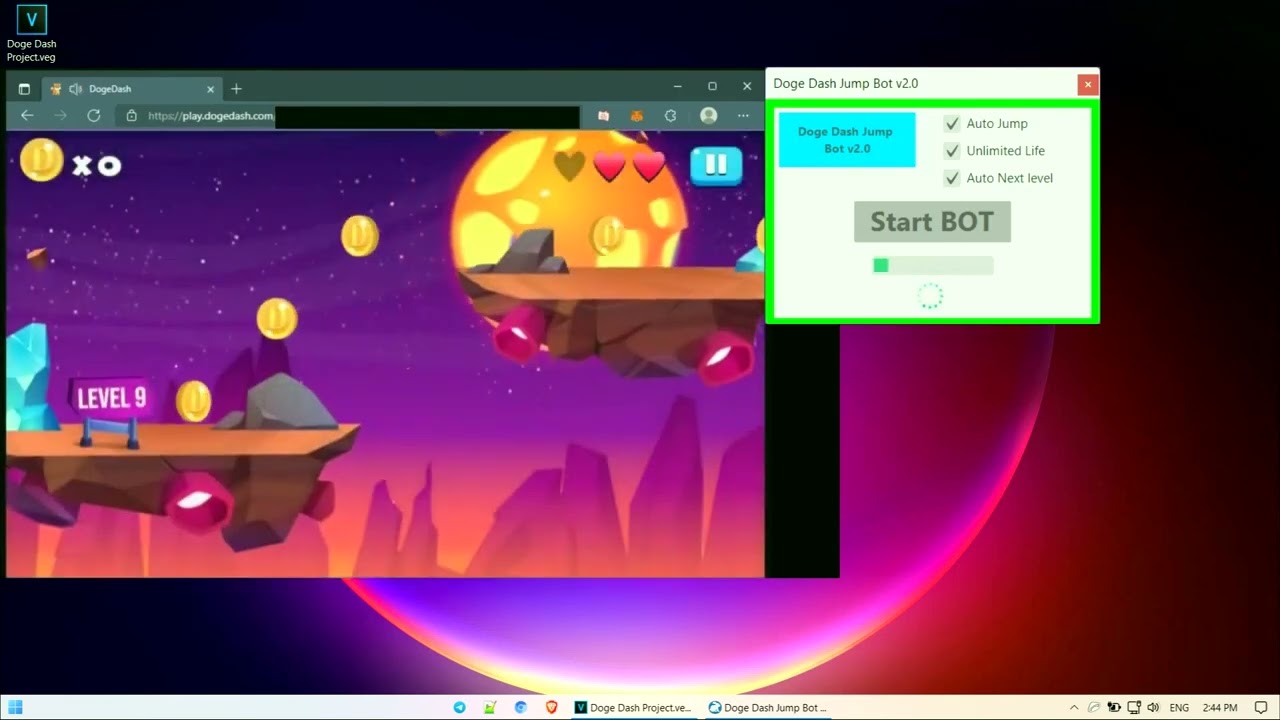
Task: Open the Doge Dash Project.veg desktop file
Action: pos(31,34)
